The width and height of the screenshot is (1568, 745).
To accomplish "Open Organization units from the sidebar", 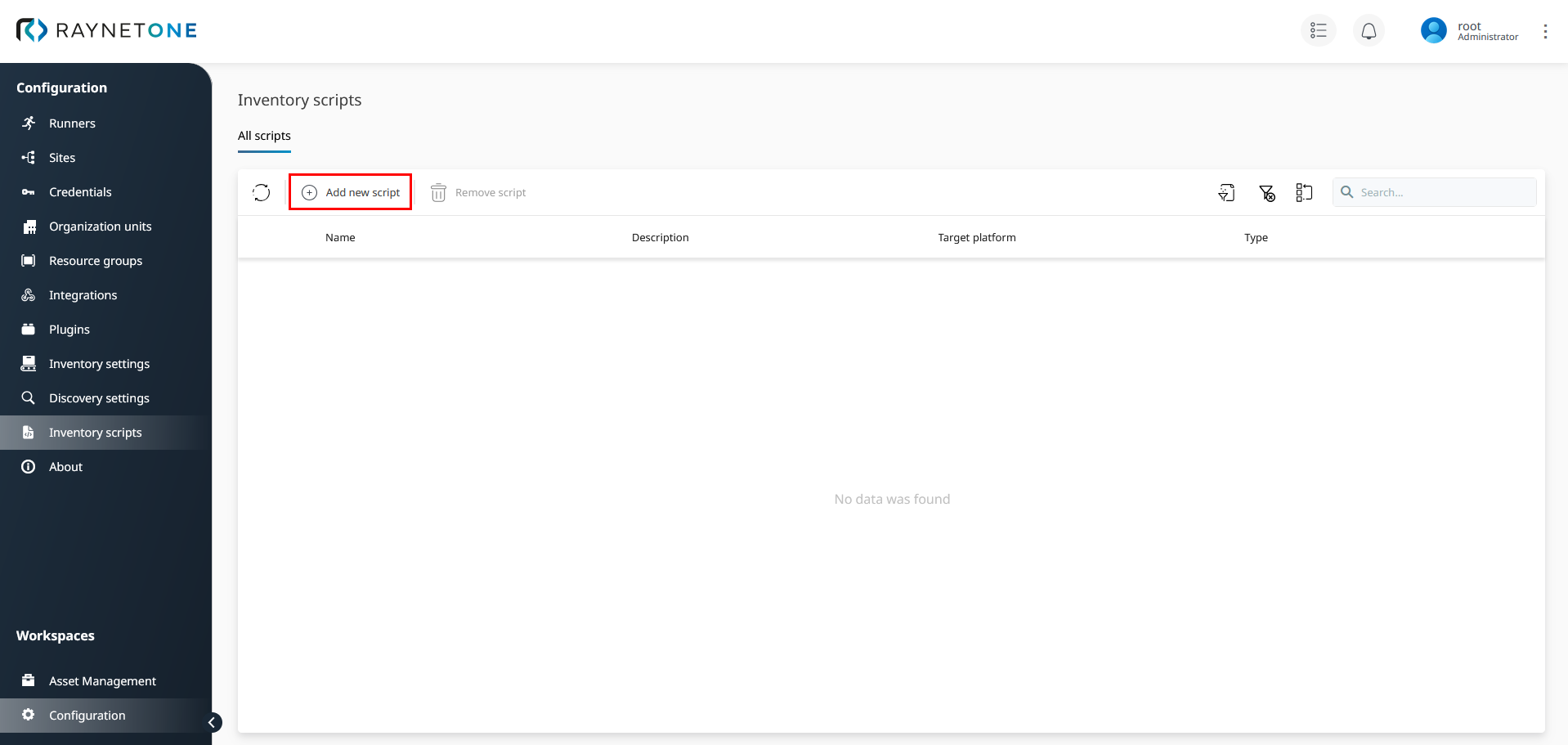I will tap(100, 226).
